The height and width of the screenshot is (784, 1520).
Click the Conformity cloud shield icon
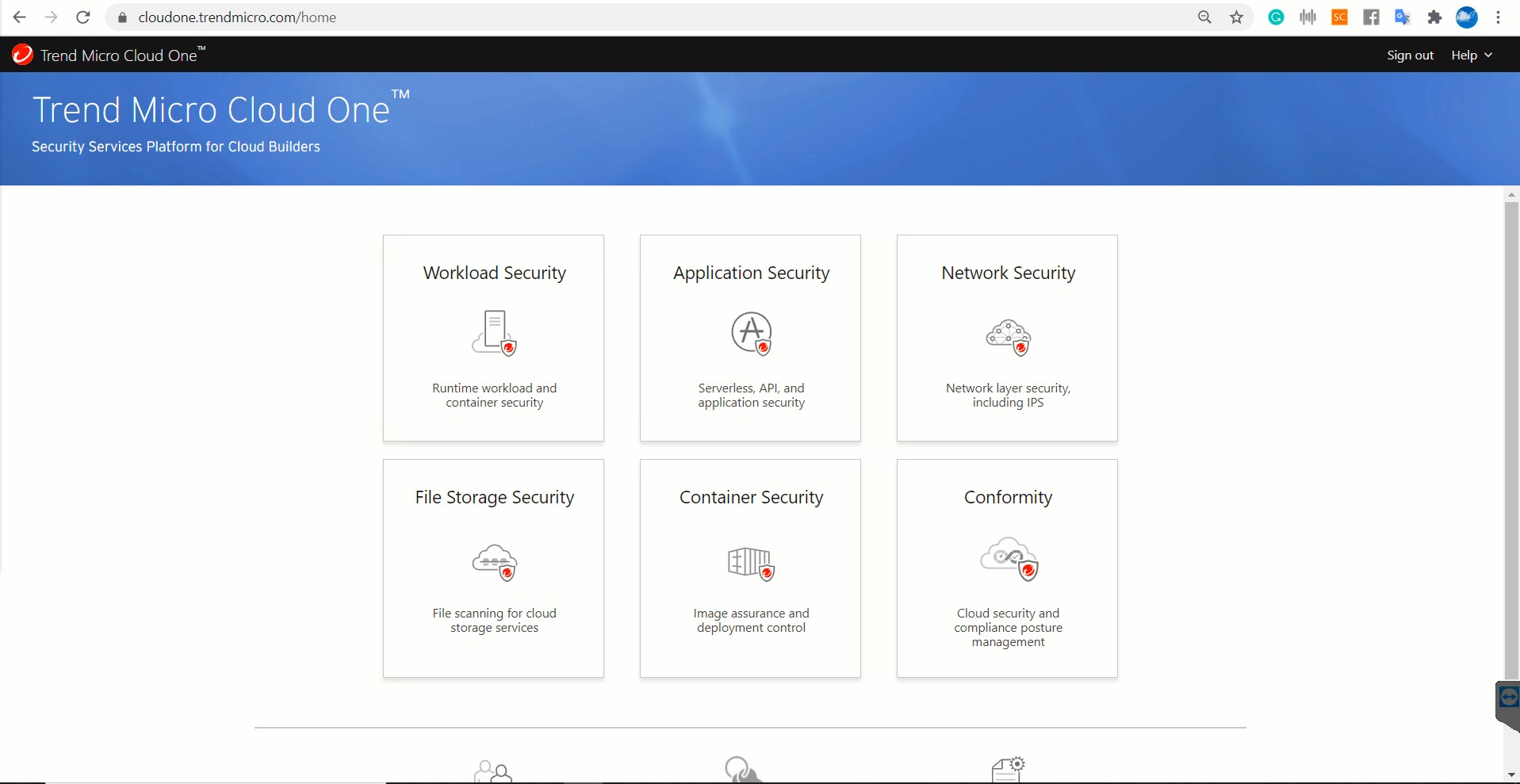pyautogui.click(x=1008, y=559)
